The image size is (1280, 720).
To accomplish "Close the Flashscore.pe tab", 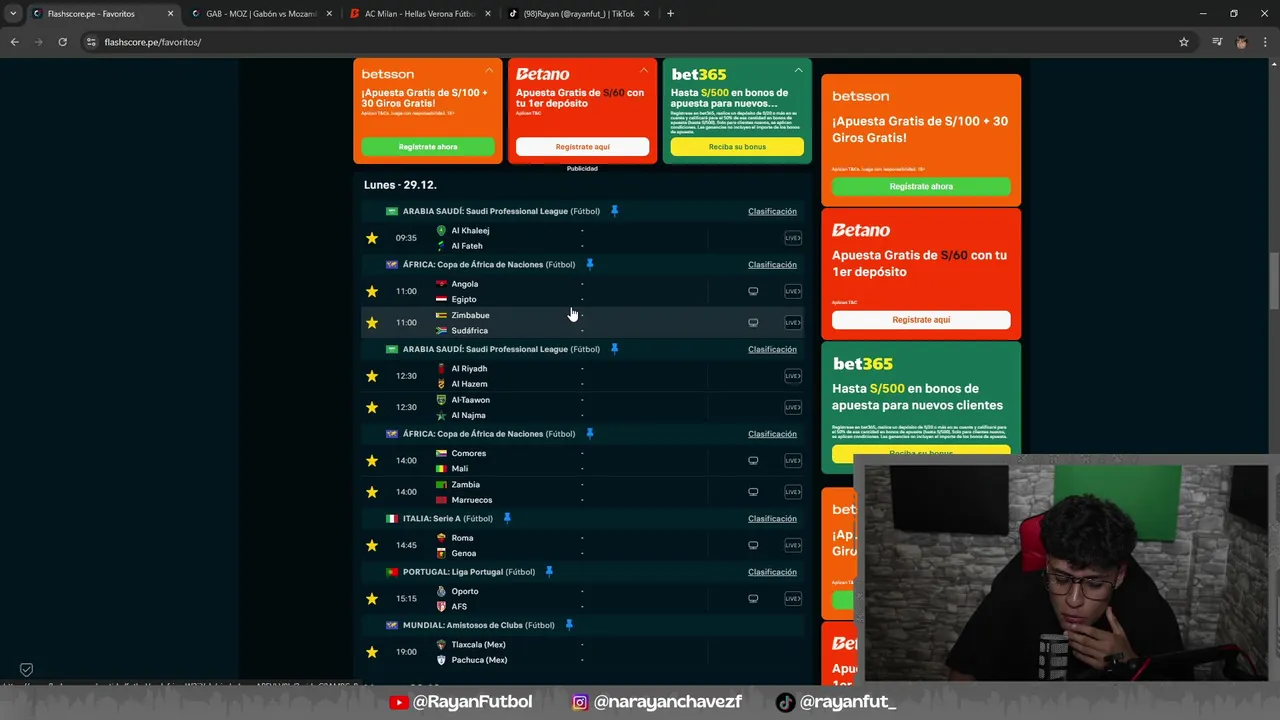I will (170, 14).
